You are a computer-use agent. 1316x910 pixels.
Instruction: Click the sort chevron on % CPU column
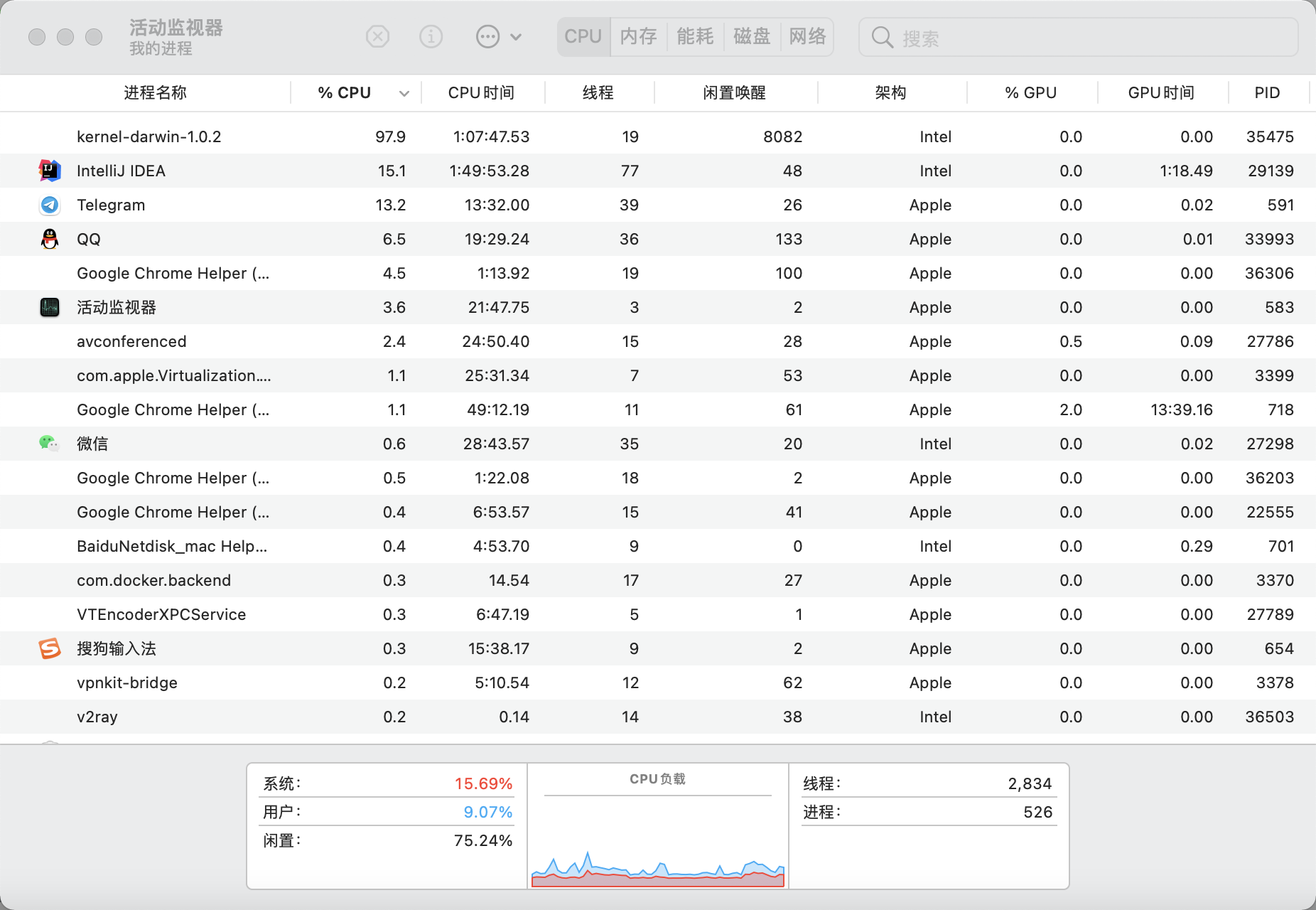click(x=404, y=92)
